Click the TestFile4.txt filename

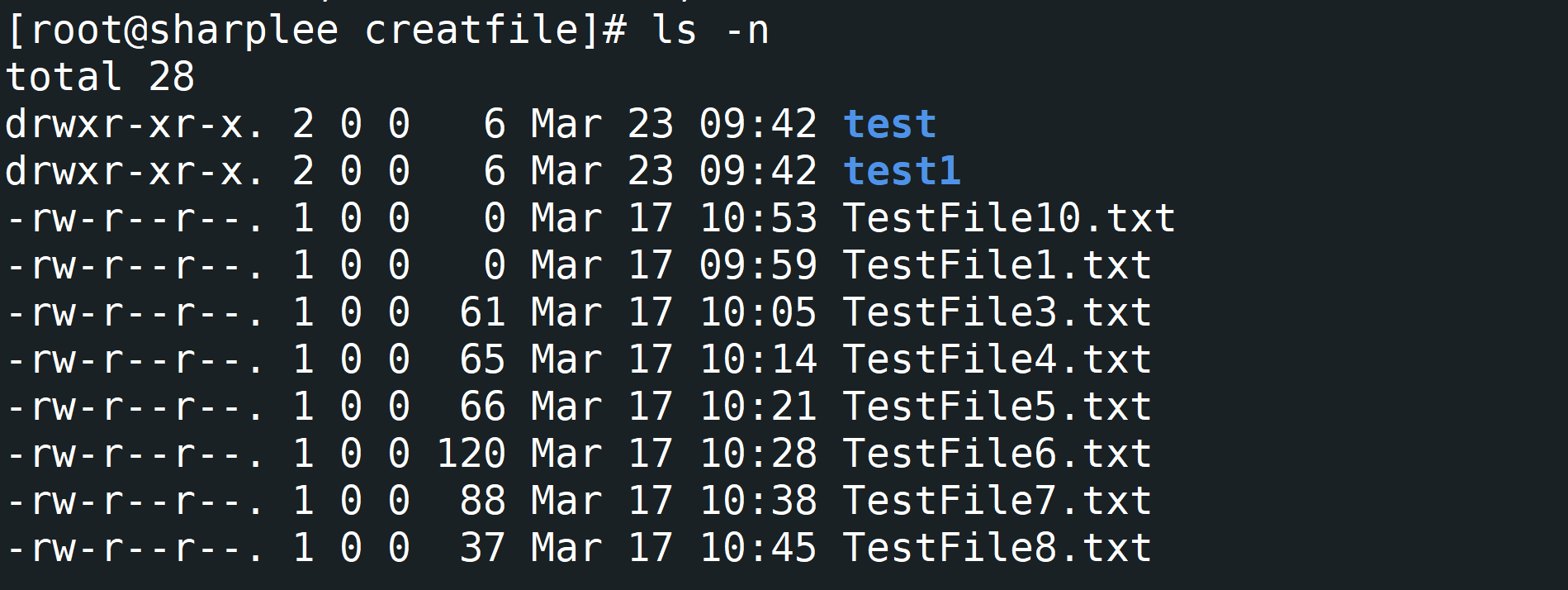(x=997, y=360)
